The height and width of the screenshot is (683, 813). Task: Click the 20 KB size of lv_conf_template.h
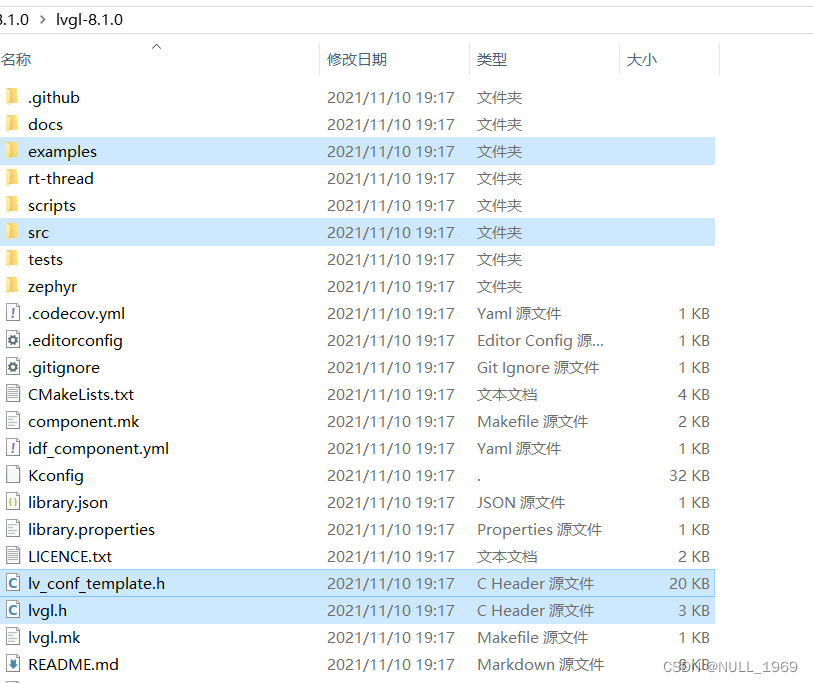pos(689,583)
